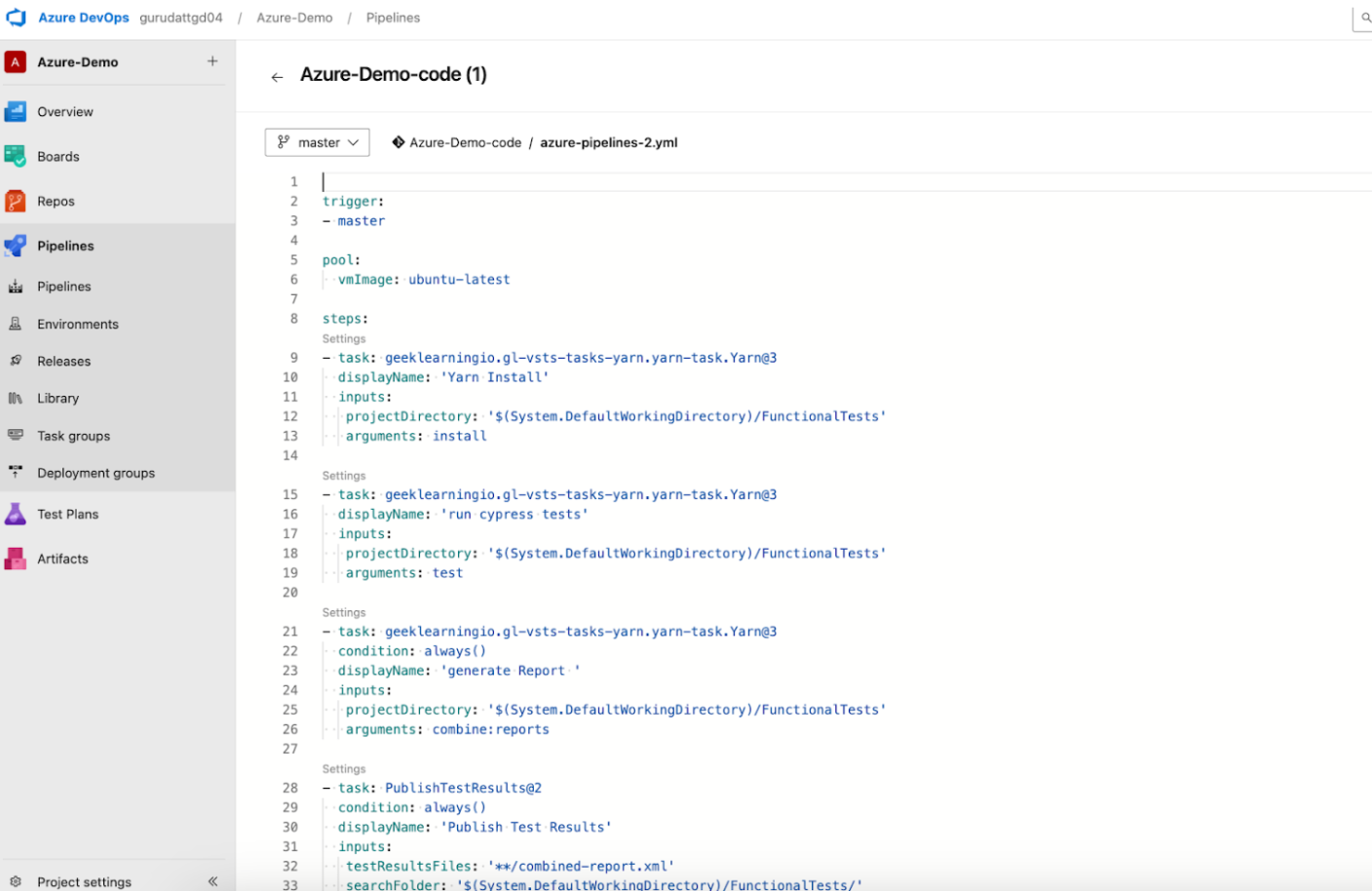The width and height of the screenshot is (1372, 891).
Task: Click the search icon at top right
Action: tap(1365, 18)
